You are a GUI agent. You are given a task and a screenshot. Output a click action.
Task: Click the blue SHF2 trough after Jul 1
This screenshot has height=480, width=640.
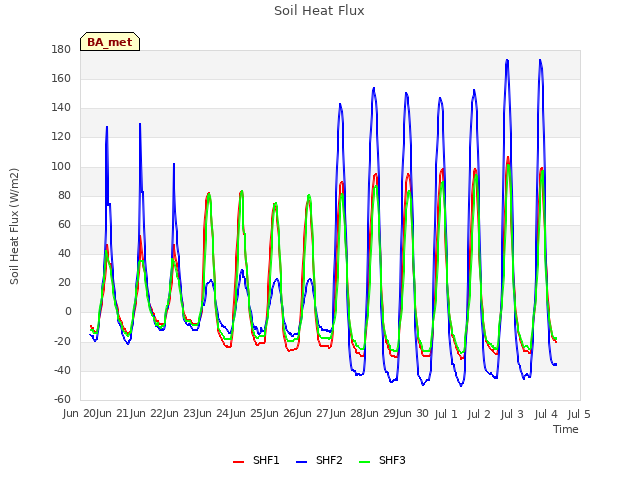pos(461,385)
